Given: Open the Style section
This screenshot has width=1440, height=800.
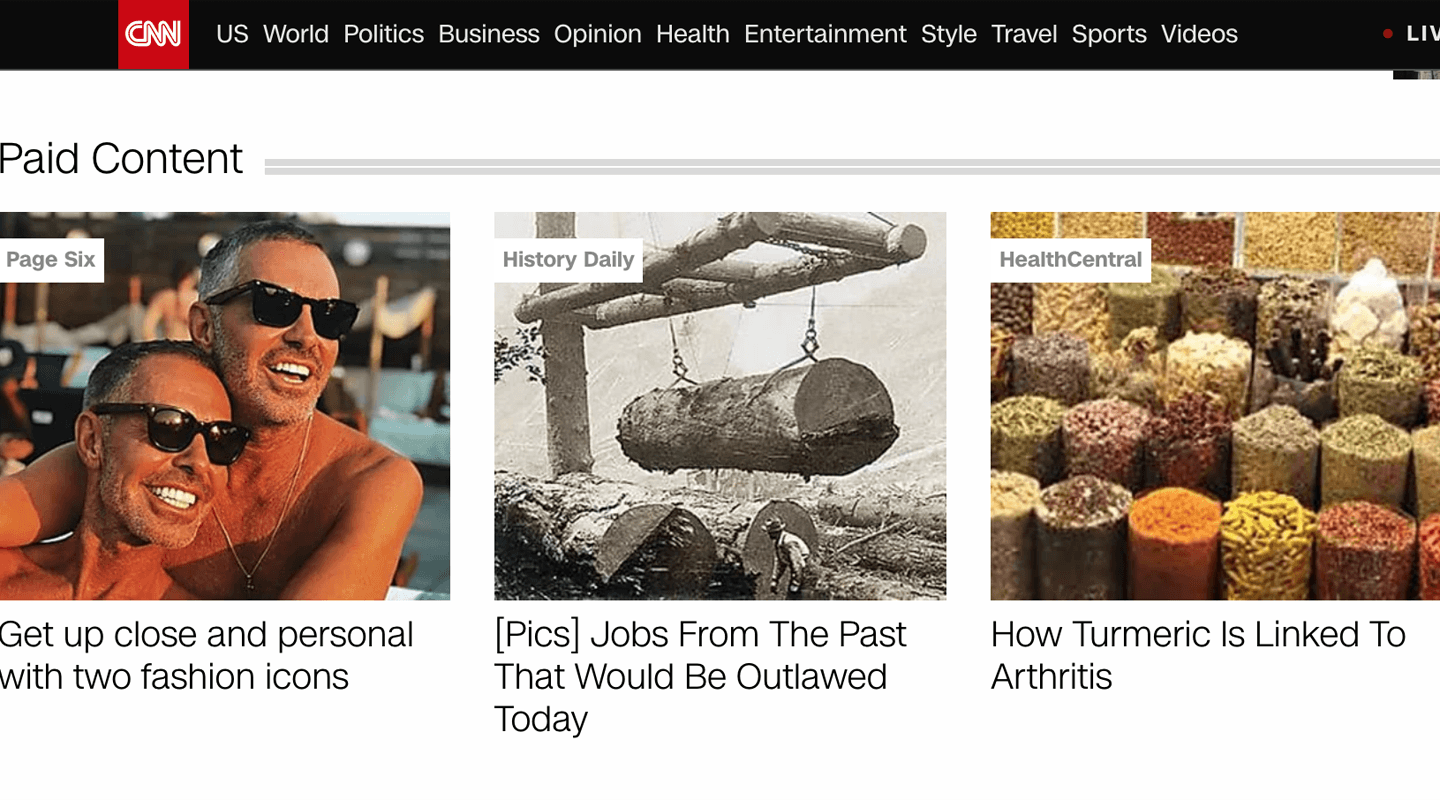Looking at the screenshot, I should [948, 34].
